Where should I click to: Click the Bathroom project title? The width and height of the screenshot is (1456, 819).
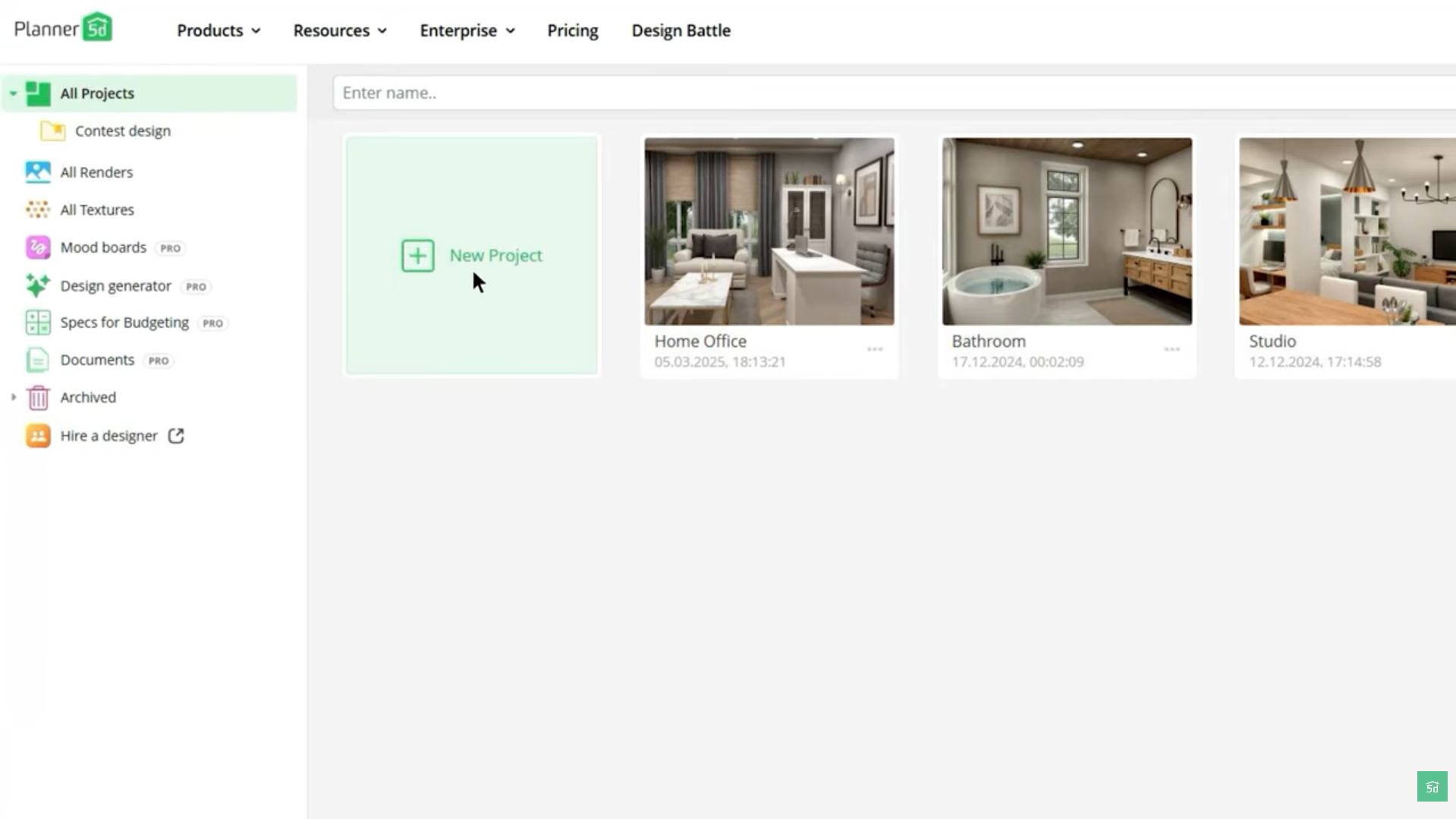[989, 342]
